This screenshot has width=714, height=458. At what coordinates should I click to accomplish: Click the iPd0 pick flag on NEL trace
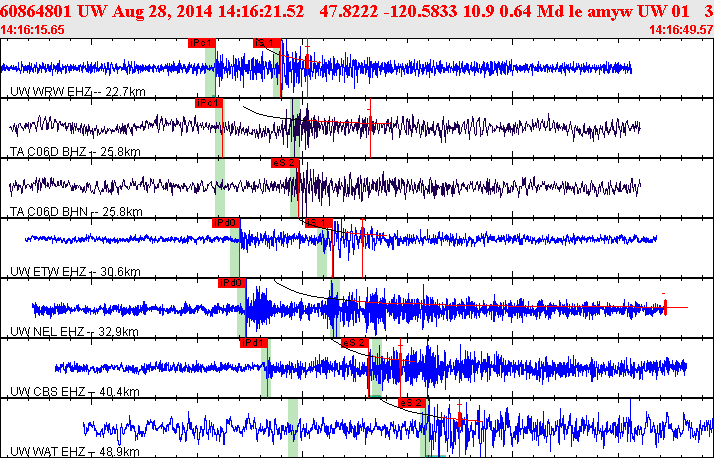click(232, 283)
